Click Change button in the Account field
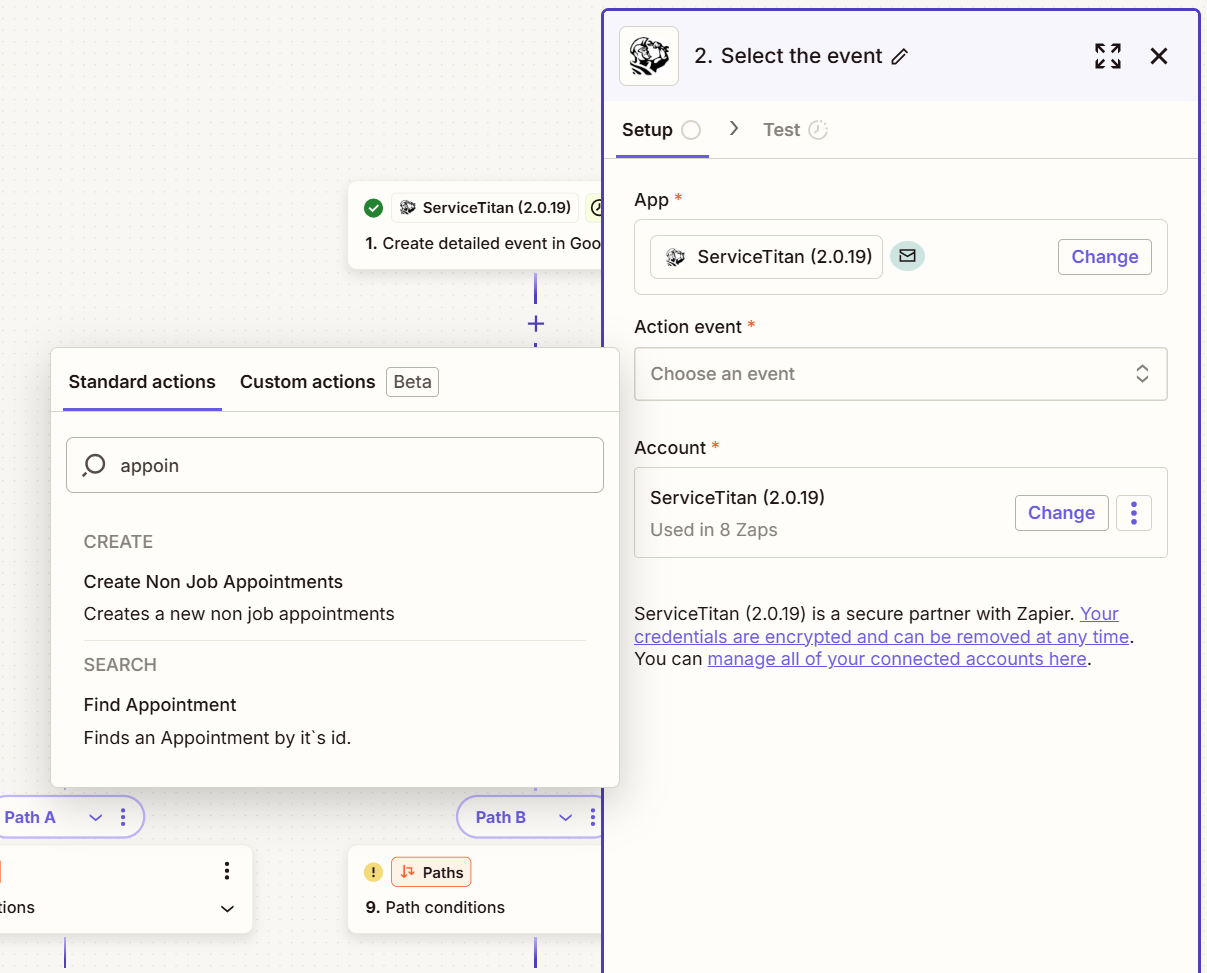Viewport: 1207px width, 973px height. coord(1061,513)
